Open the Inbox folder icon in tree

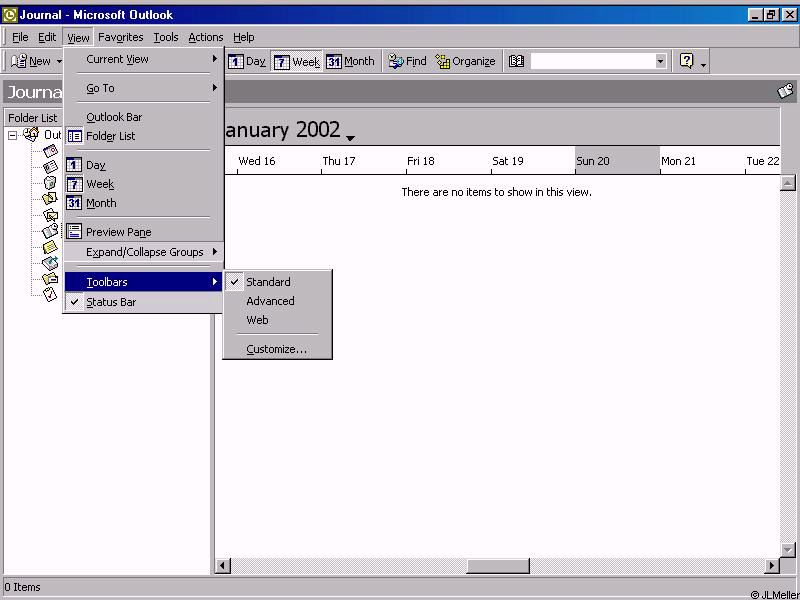click(50, 215)
